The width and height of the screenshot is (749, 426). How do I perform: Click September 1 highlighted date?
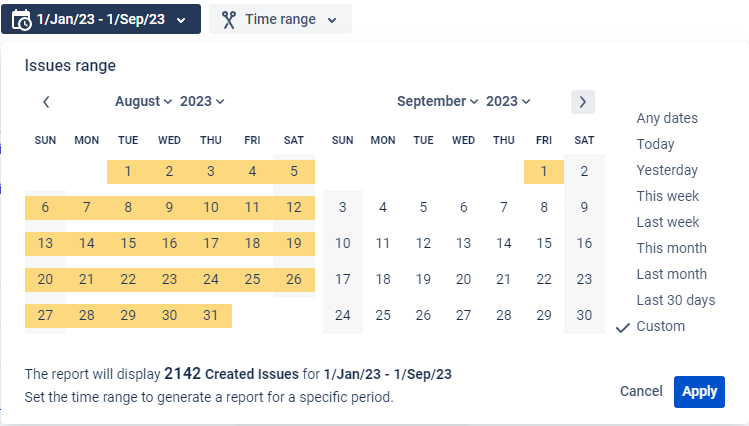pyautogui.click(x=544, y=171)
